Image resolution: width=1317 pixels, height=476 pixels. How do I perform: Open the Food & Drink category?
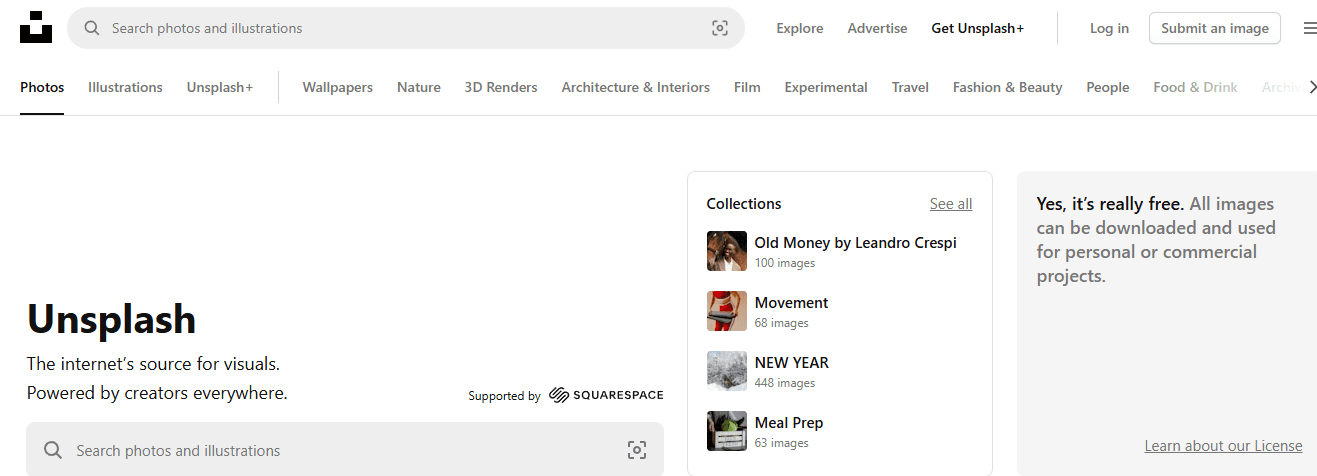1195,87
